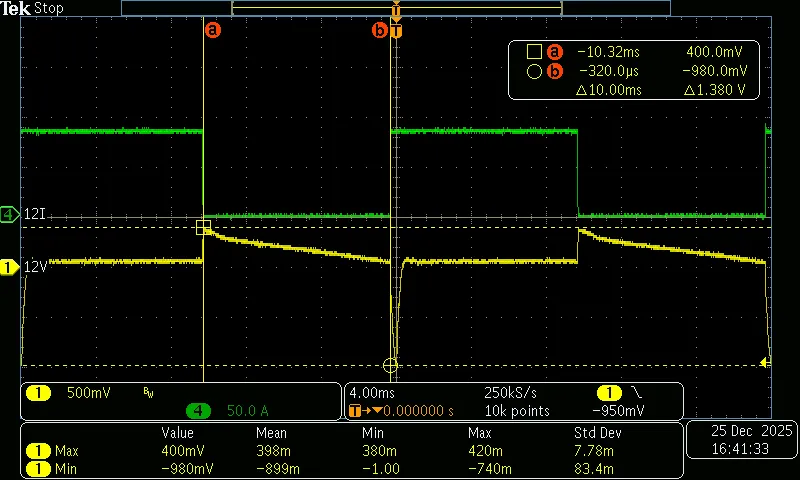Click the falling edge trigger slope icon
Screen dimensions: 800x480
[637, 392]
